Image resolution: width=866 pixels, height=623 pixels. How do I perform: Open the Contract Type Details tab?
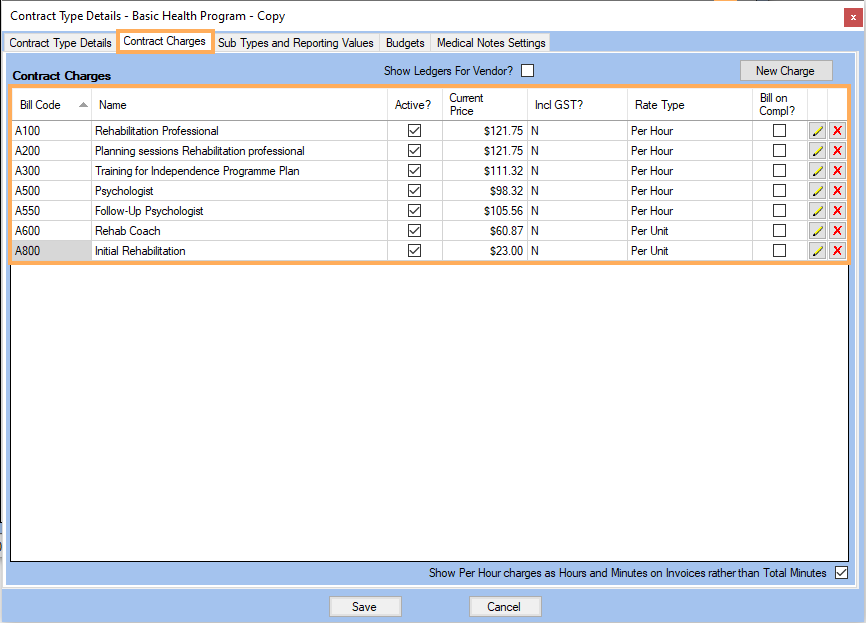pyautogui.click(x=60, y=43)
